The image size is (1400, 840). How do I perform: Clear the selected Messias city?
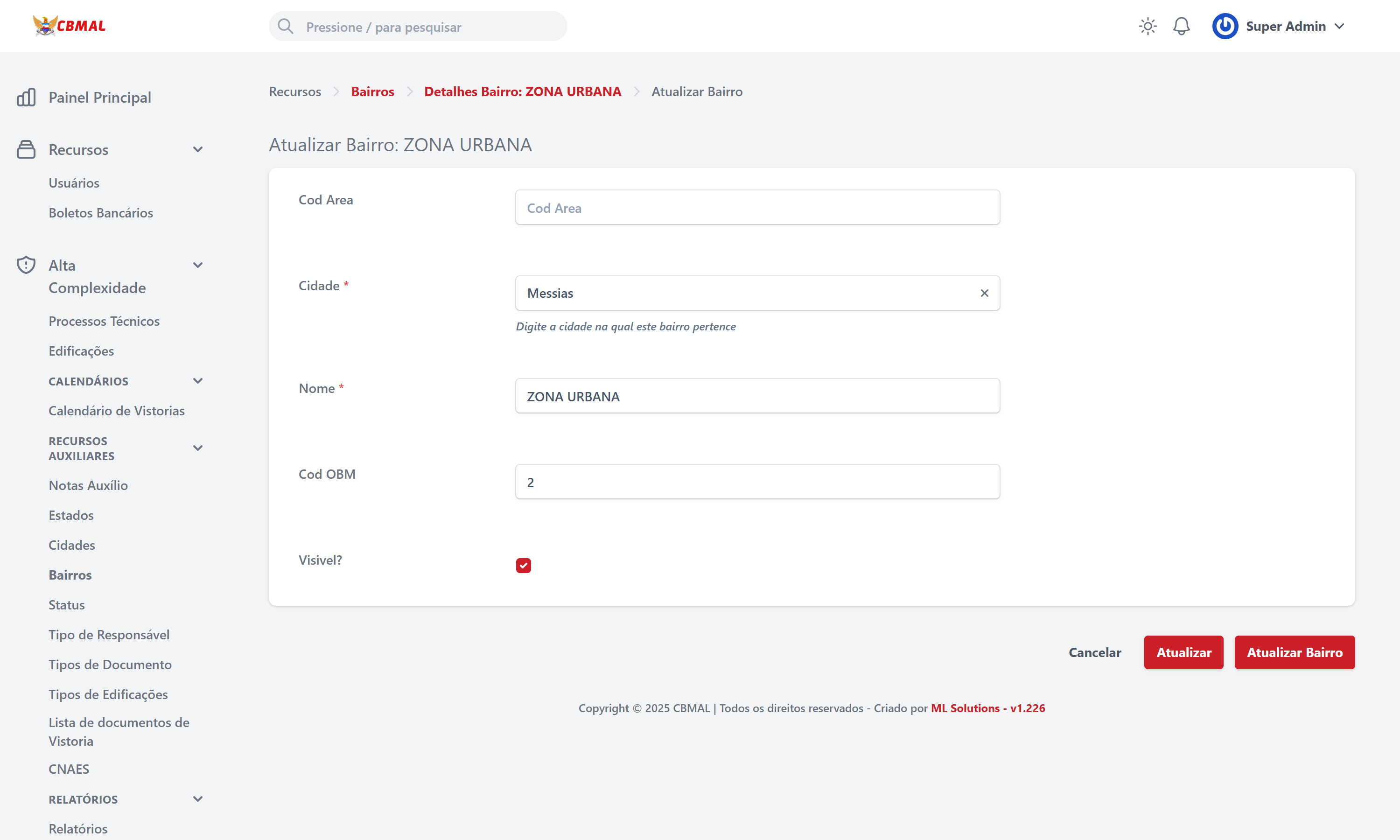(984, 293)
